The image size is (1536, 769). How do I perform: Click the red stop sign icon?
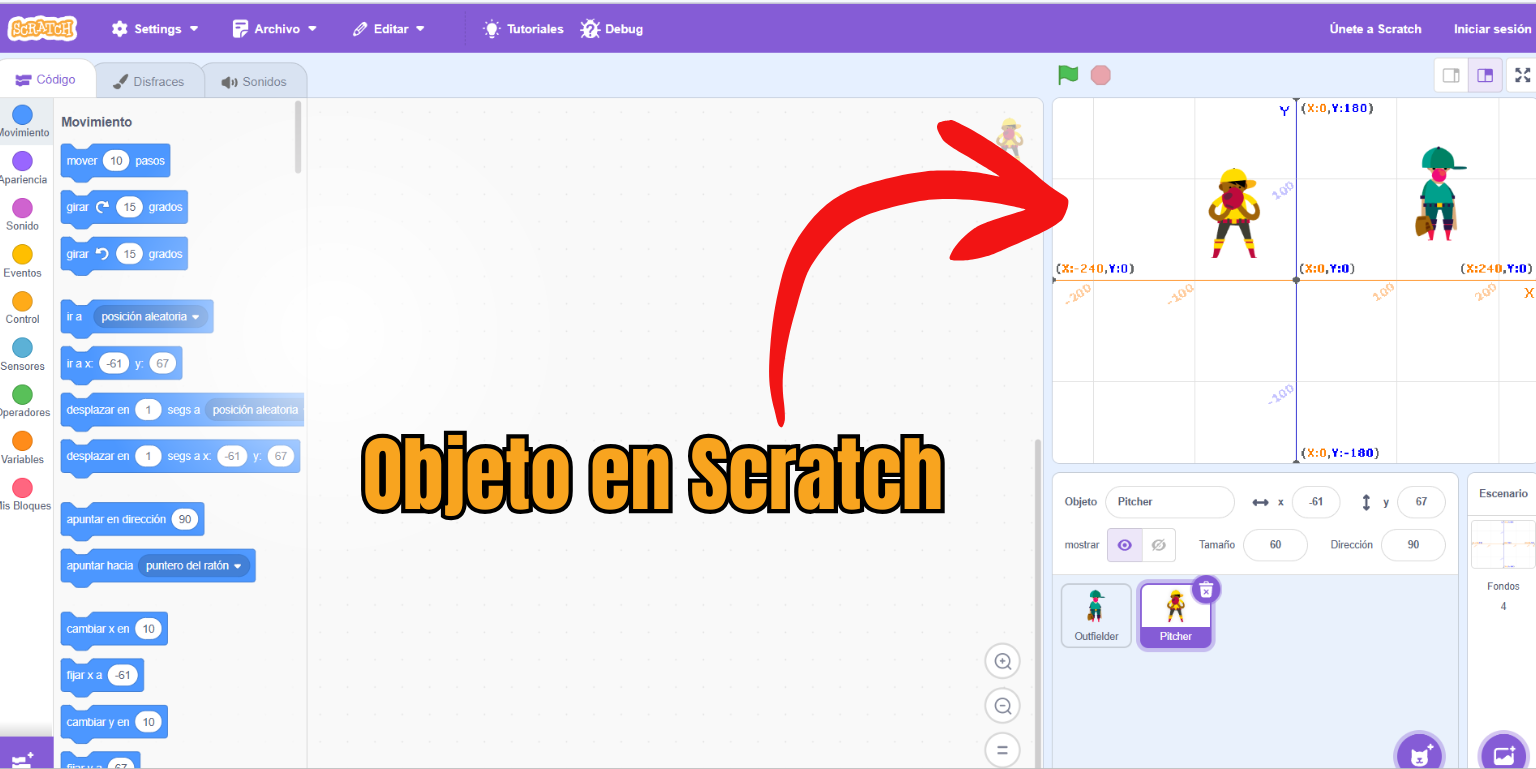click(1100, 74)
